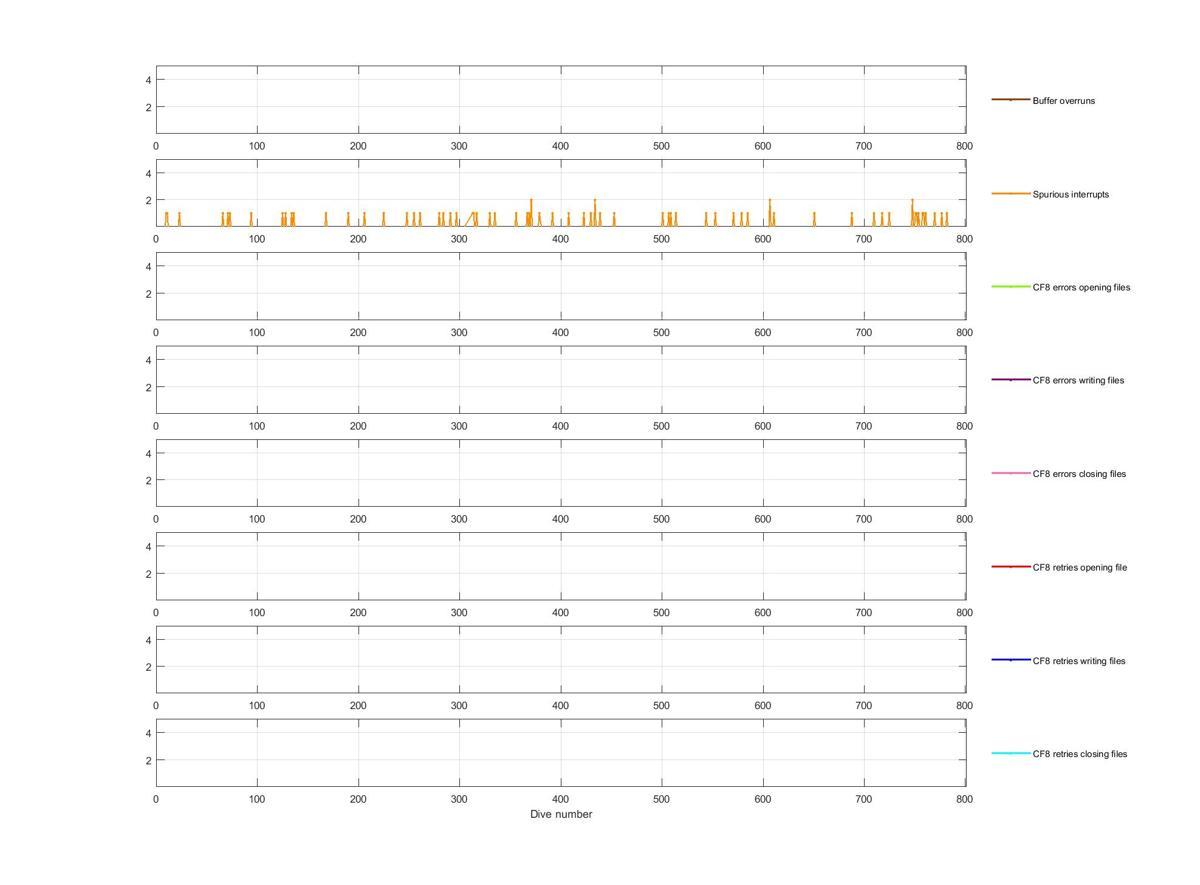Click the 400 tick label under Buffer overruns plot
This screenshot has width=1200, height=885.
(x=560, y=146)
